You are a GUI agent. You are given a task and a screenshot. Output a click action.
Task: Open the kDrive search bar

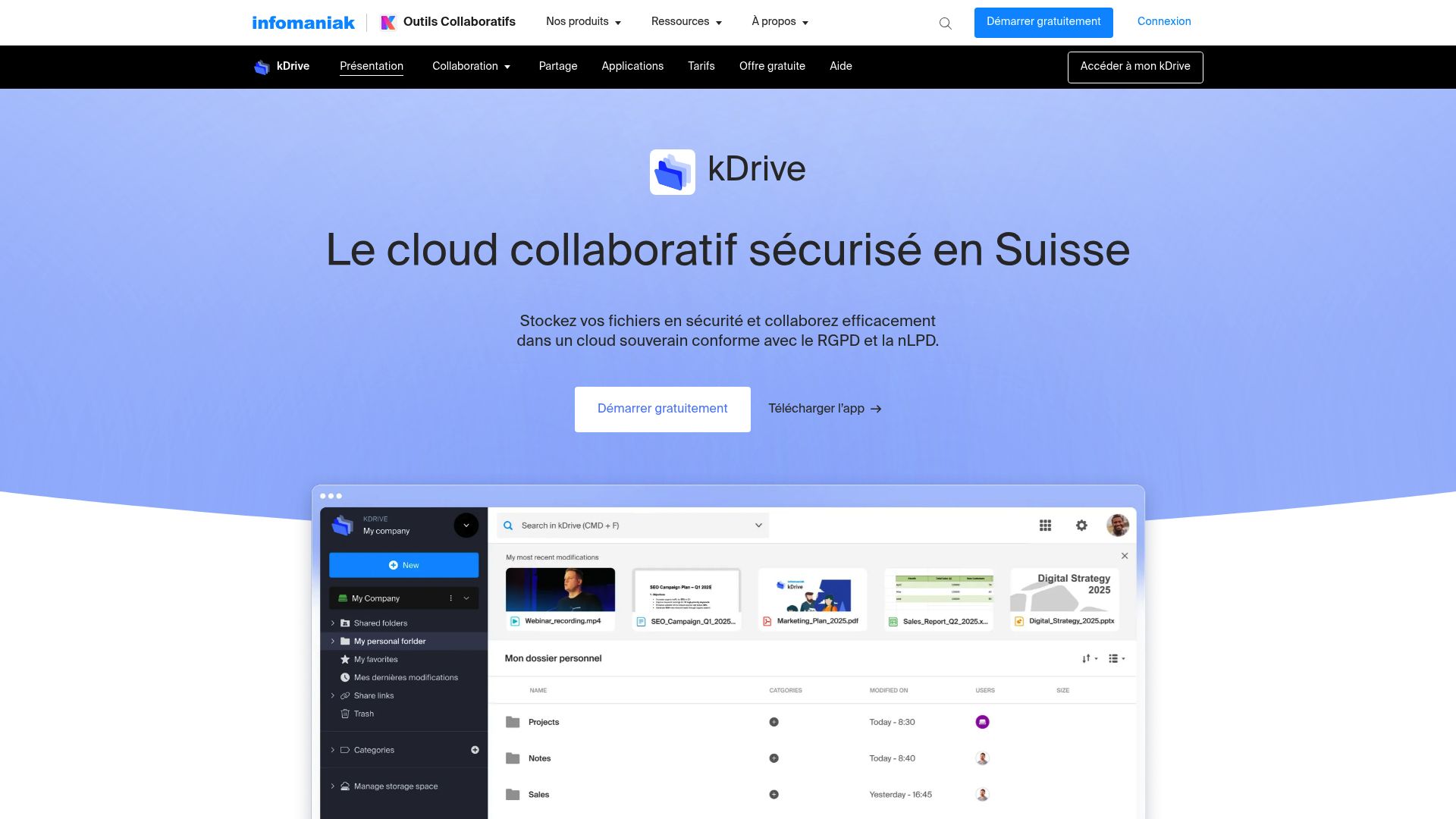(632, 525)
